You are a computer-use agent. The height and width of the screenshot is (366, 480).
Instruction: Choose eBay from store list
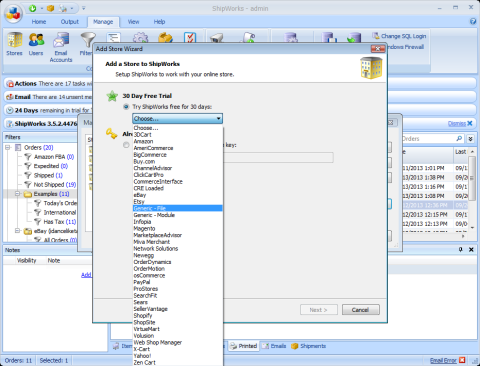[x=177, y=195]
